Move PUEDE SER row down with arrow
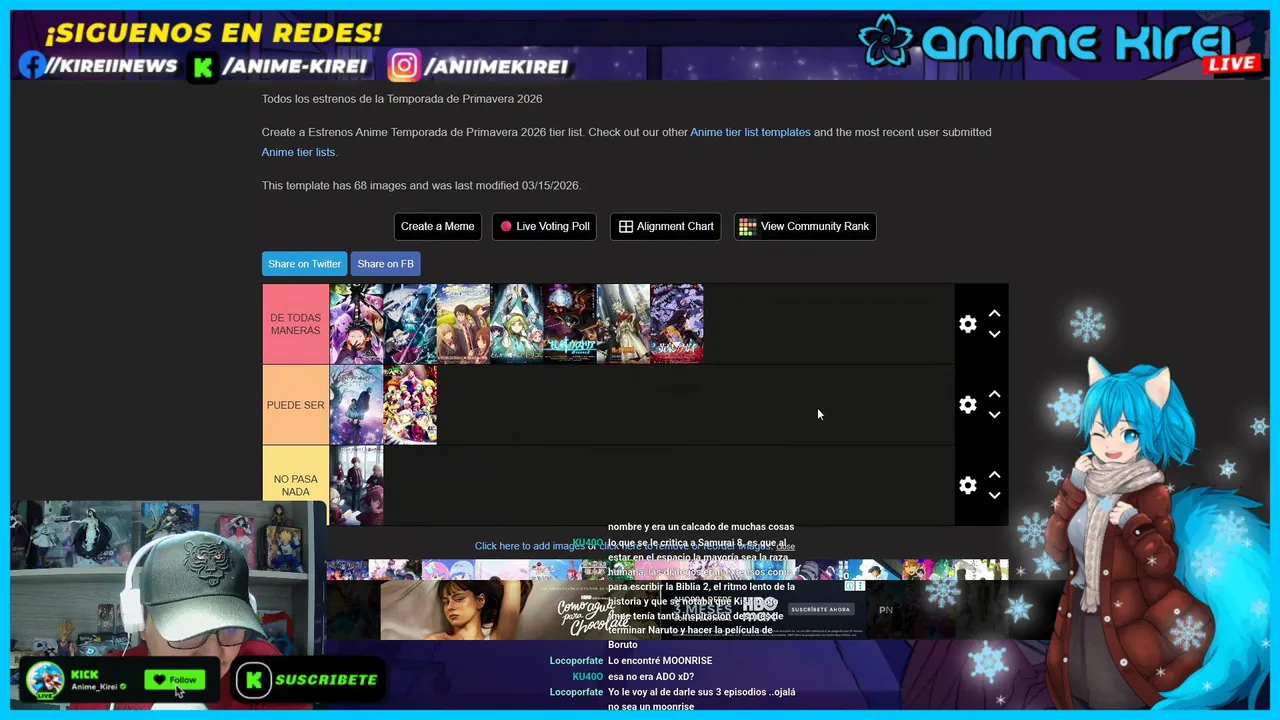Viewport: 1280px width, 720px height. click(994, 415)
